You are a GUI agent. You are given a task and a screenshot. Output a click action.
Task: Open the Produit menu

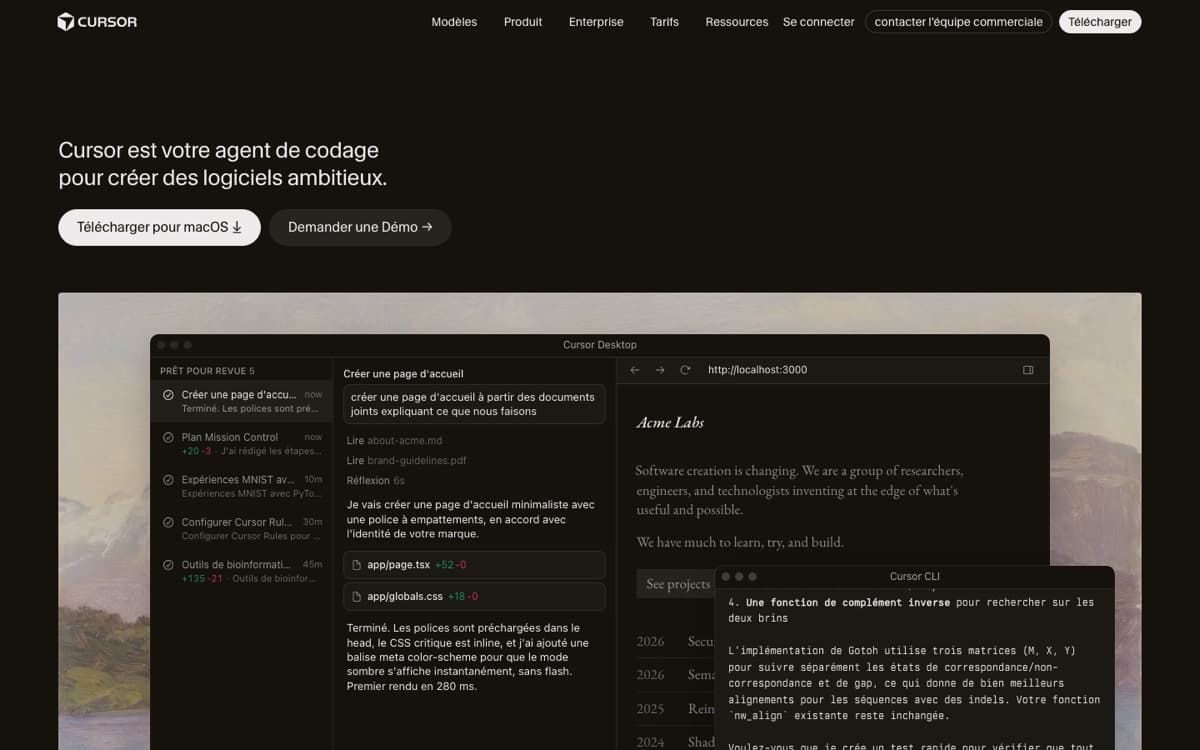(523, 22)
